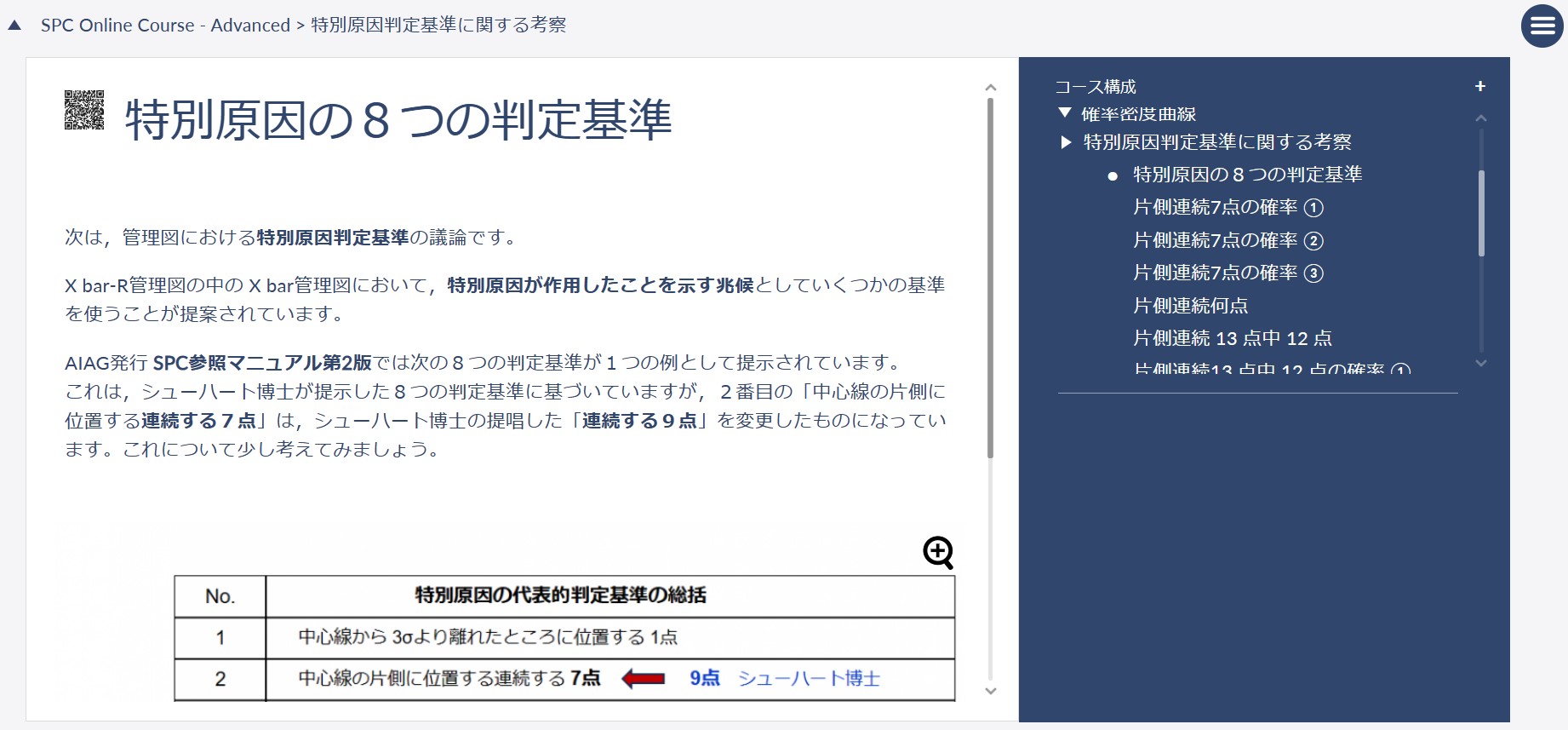
Task: Click bold text SPC参照マニュアル第2版
Action: [262, 363]
